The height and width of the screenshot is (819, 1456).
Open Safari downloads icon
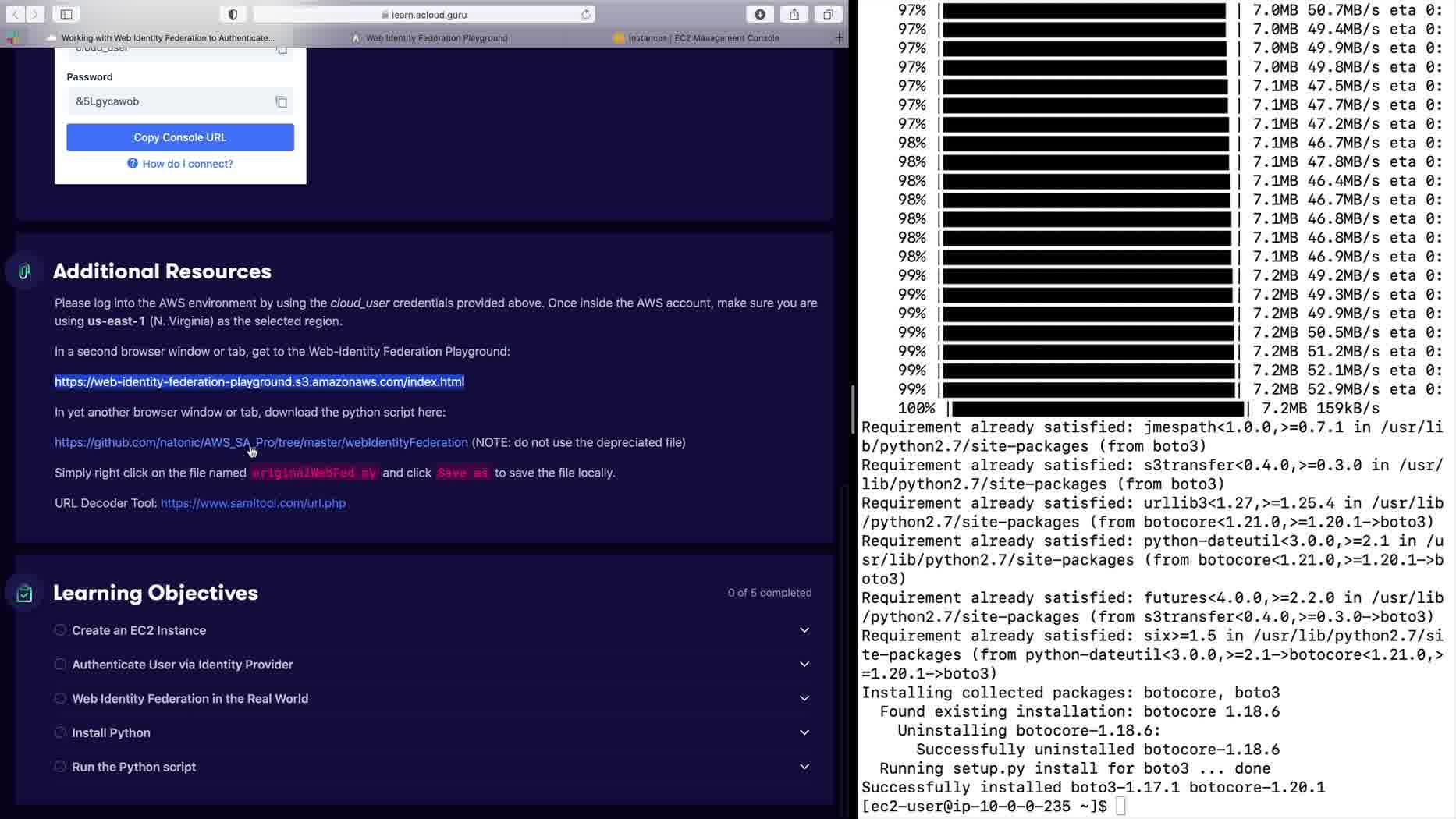click(x=760, y=14)
